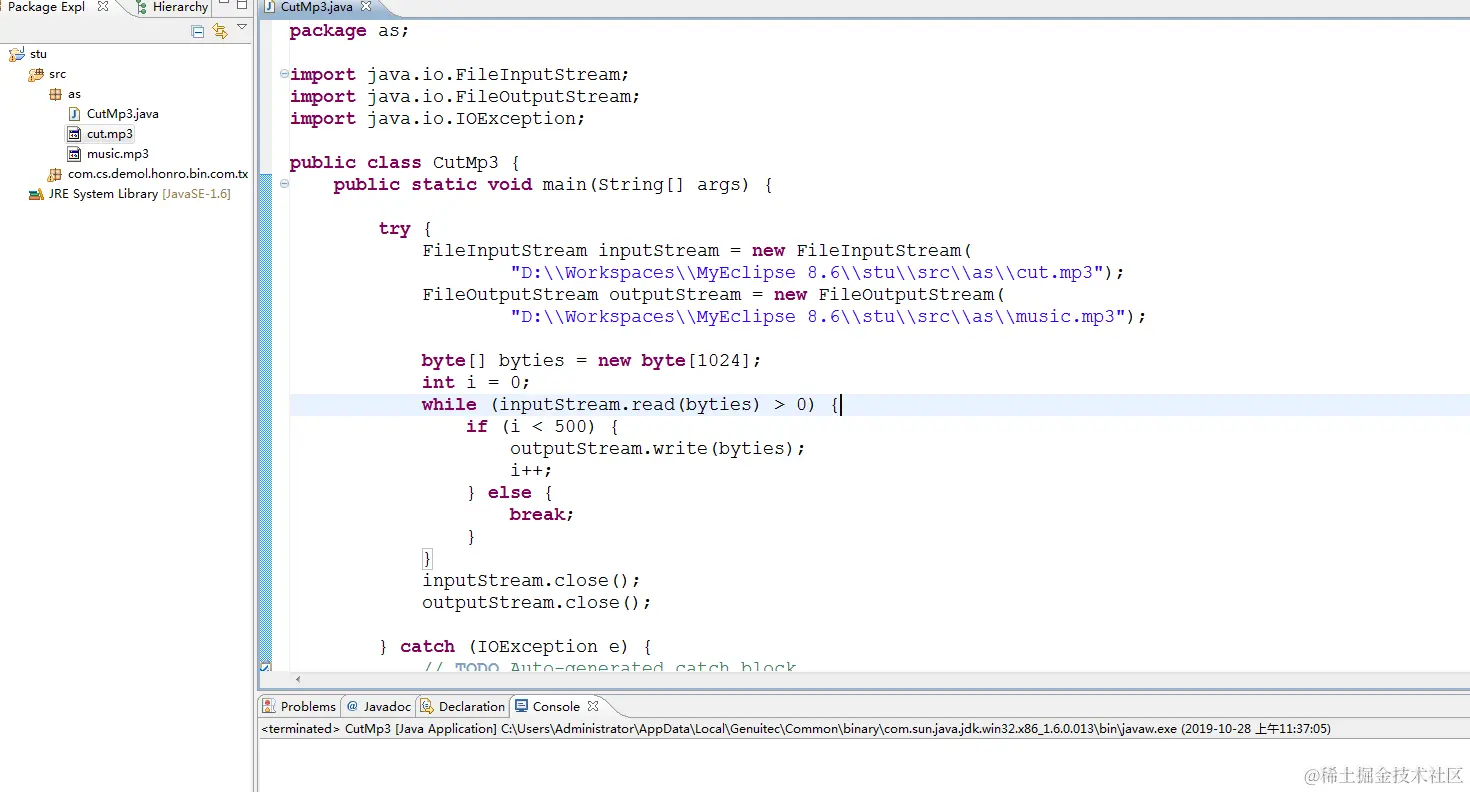
Task: Click 'import java.io.IOException;' line
Action: tap(438, 118)
